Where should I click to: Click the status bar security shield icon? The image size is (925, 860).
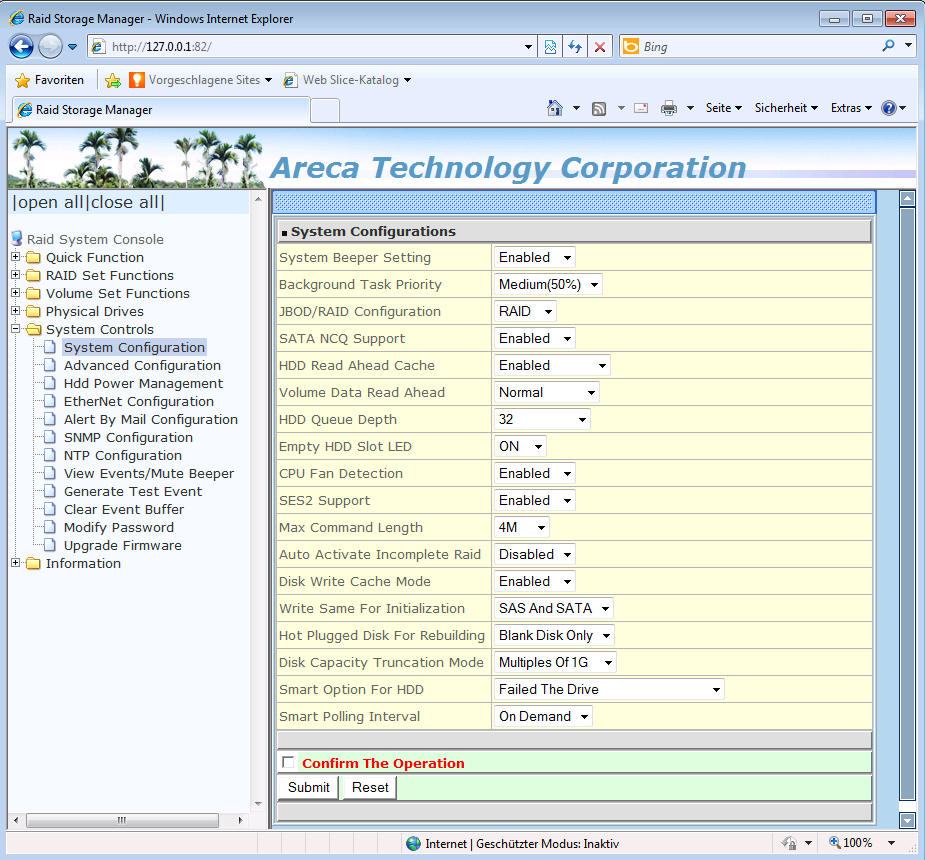tap(789, 843)
